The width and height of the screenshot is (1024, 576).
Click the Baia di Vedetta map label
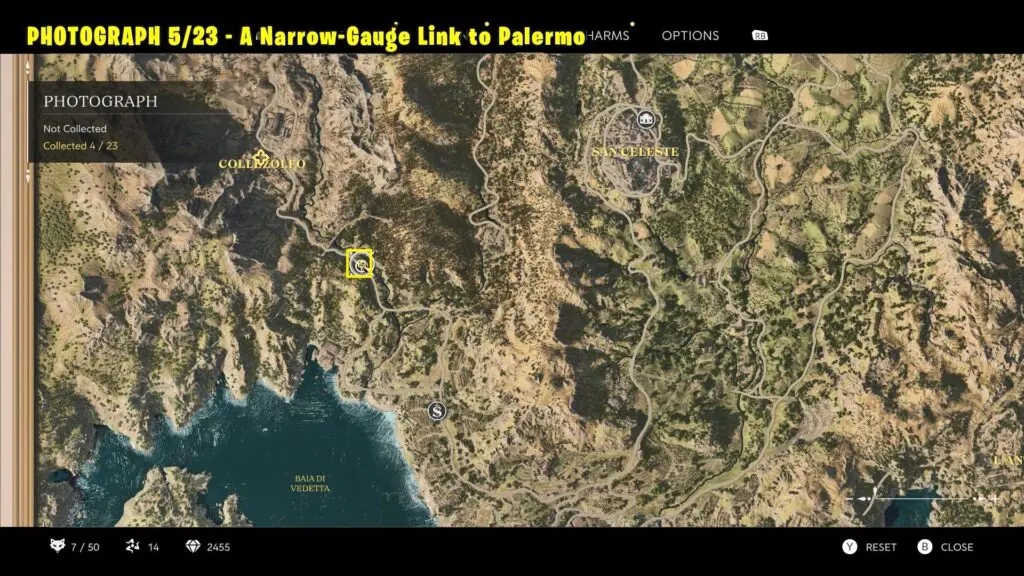point(309,483)
